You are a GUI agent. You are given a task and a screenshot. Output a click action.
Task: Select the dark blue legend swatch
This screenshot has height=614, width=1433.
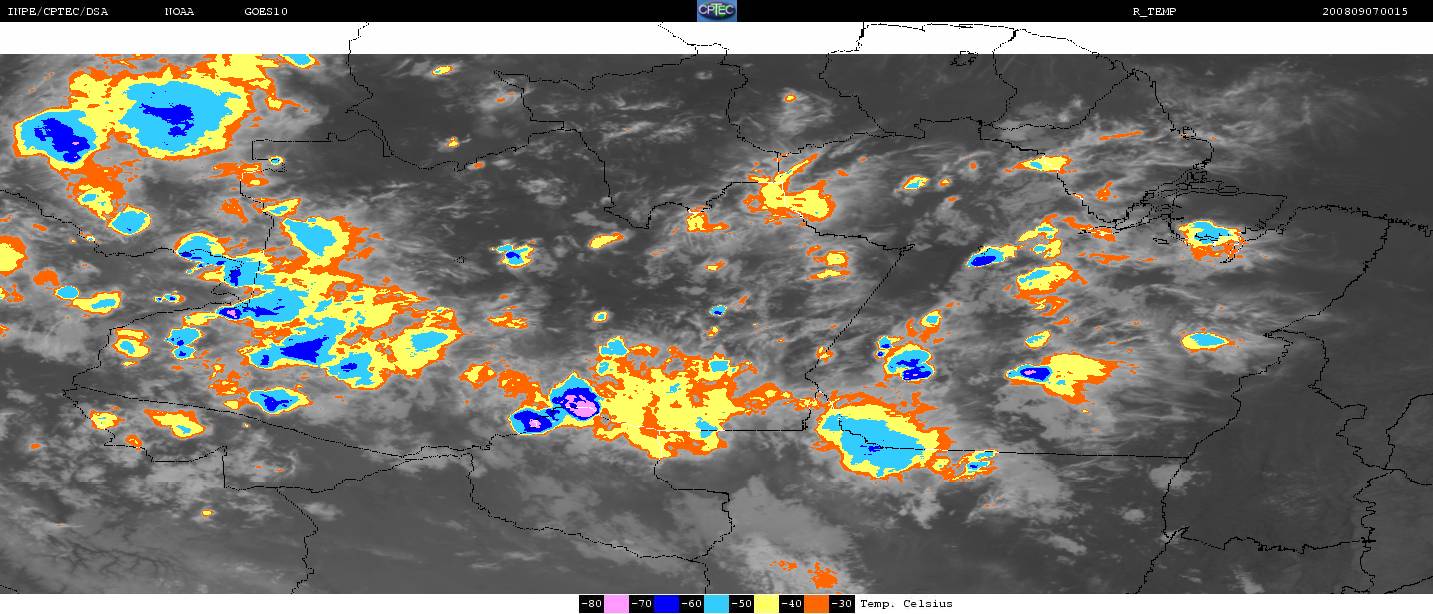coord(666,604)
